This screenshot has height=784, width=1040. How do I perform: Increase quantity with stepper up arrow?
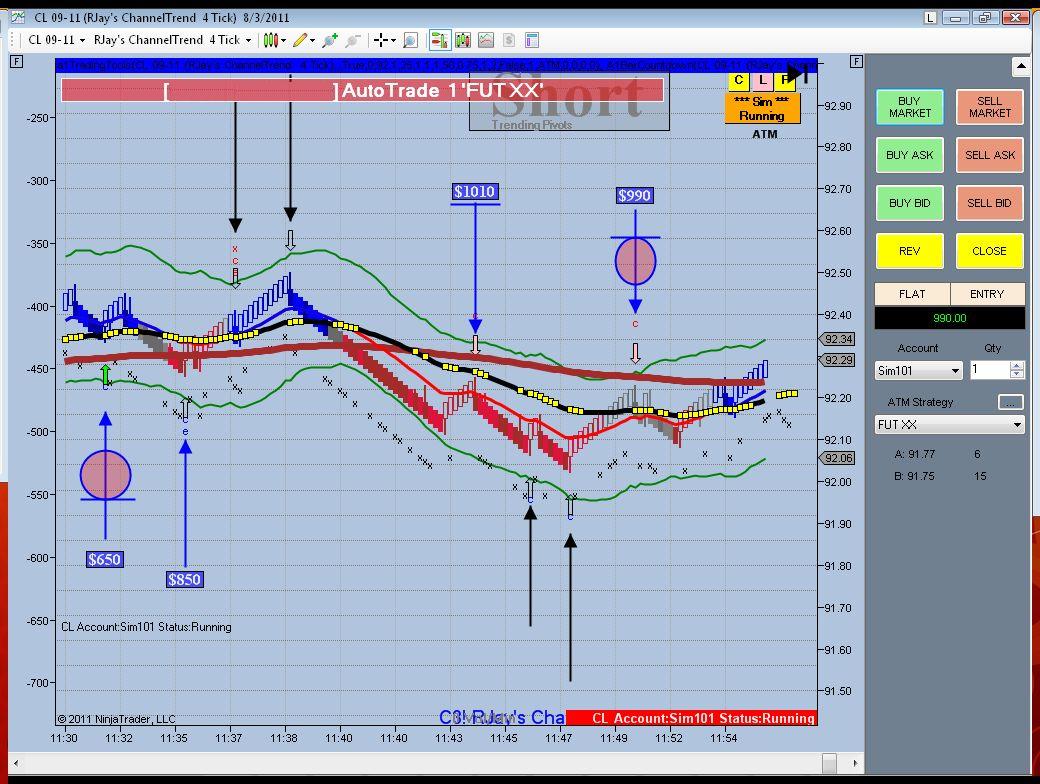tap(1016, 365)
